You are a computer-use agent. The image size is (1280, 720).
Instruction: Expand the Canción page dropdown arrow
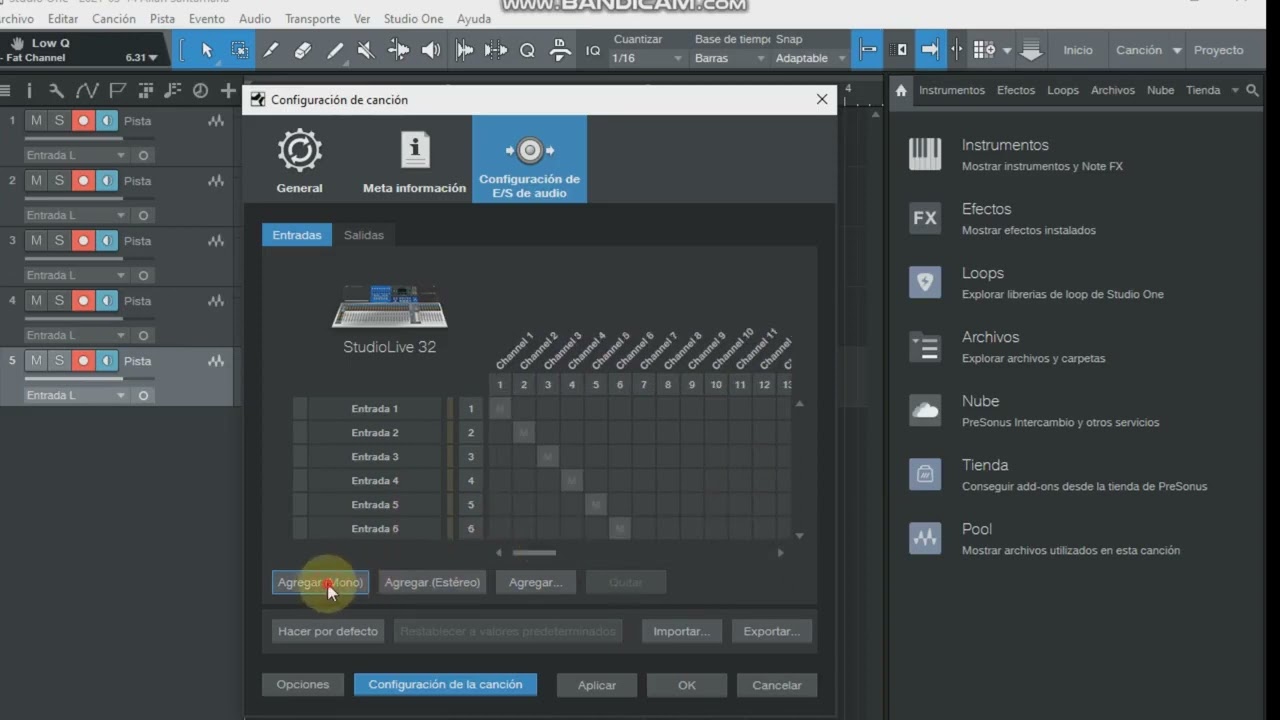click(x=1177, y=50)
